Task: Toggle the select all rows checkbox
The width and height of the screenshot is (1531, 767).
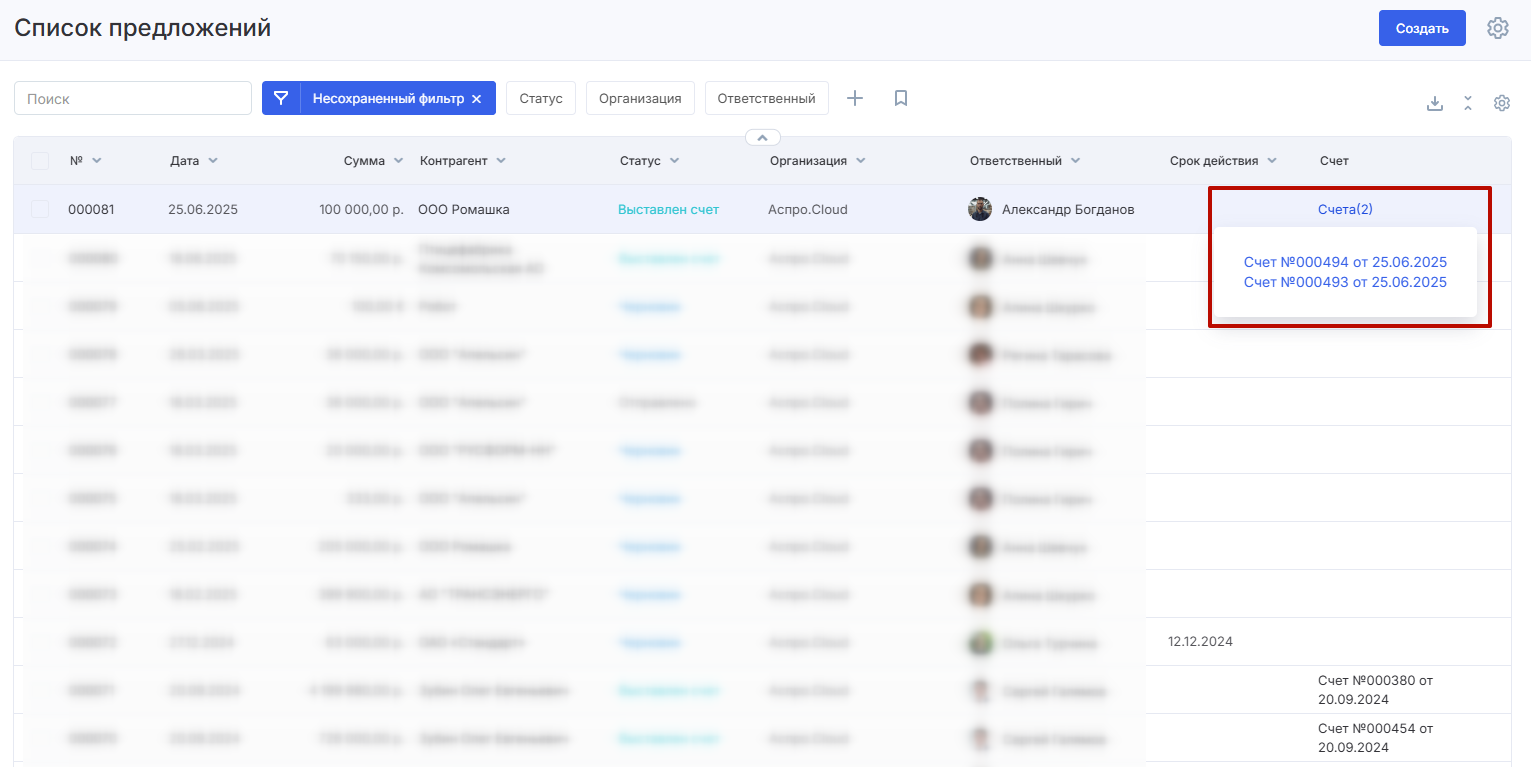Action: click(40, 161)
